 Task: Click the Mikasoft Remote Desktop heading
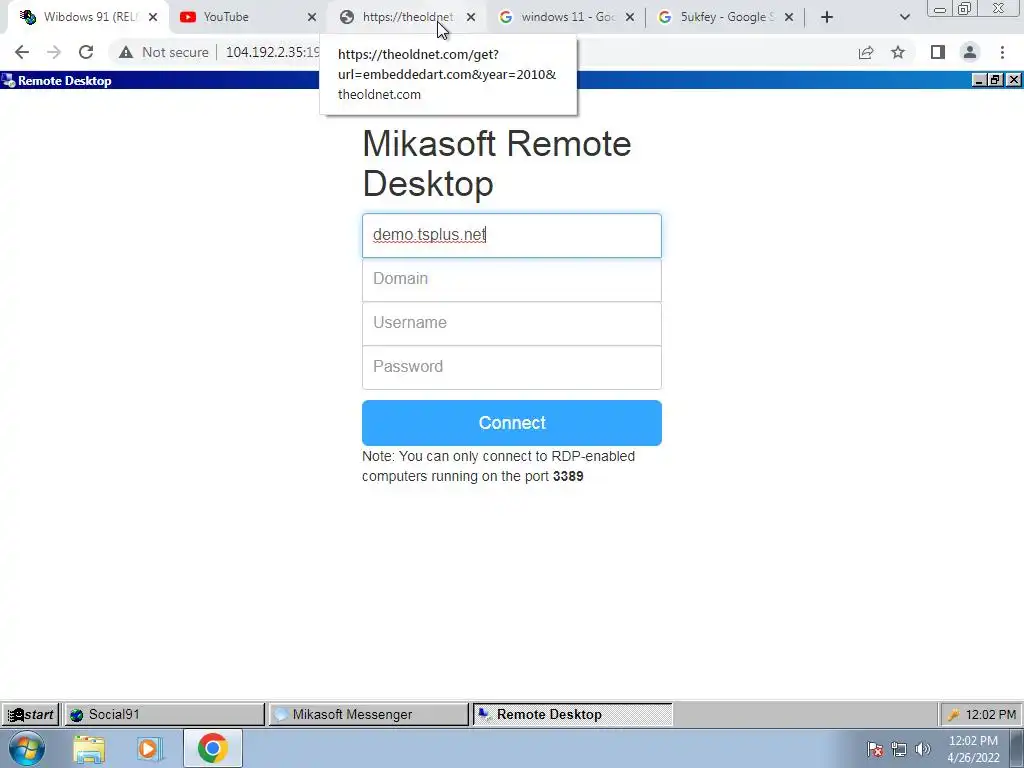pos(496,163)
